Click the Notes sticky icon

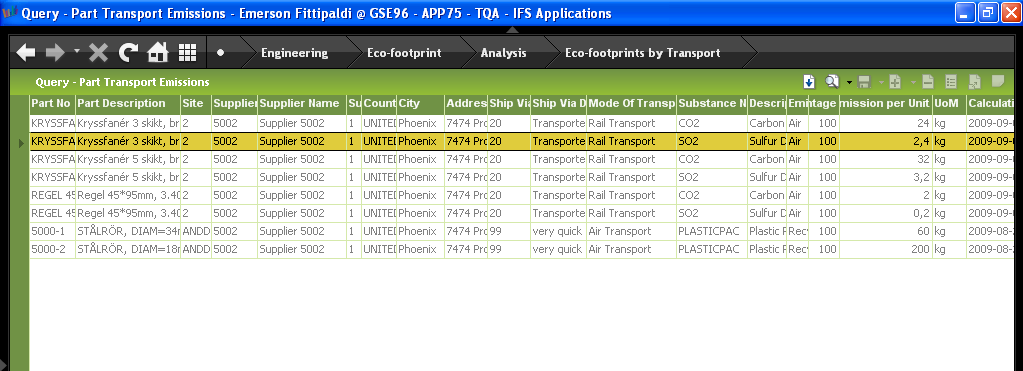(997, 82)
